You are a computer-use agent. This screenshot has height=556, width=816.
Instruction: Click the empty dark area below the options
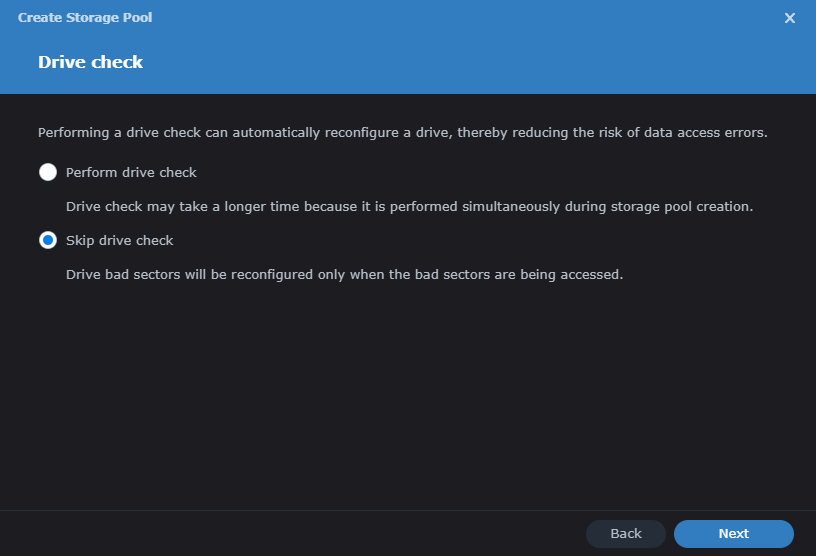(400, 400)
